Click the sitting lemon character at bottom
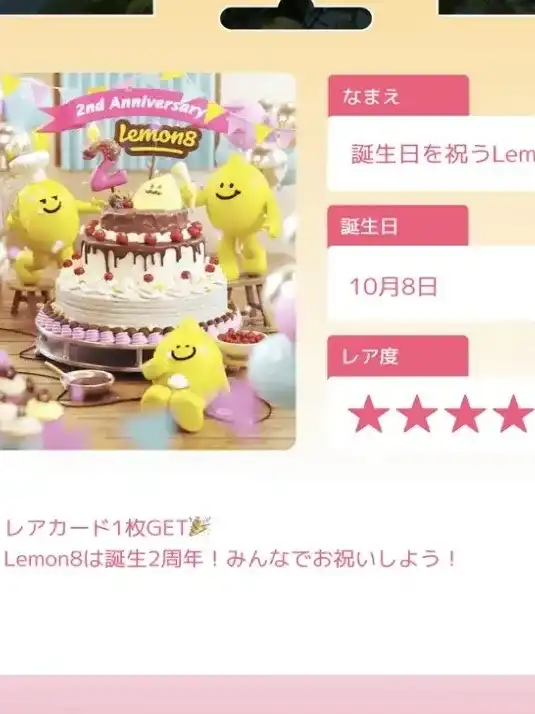Image resolution: width=535 pixels, height=714 pixels. (182, 374)
